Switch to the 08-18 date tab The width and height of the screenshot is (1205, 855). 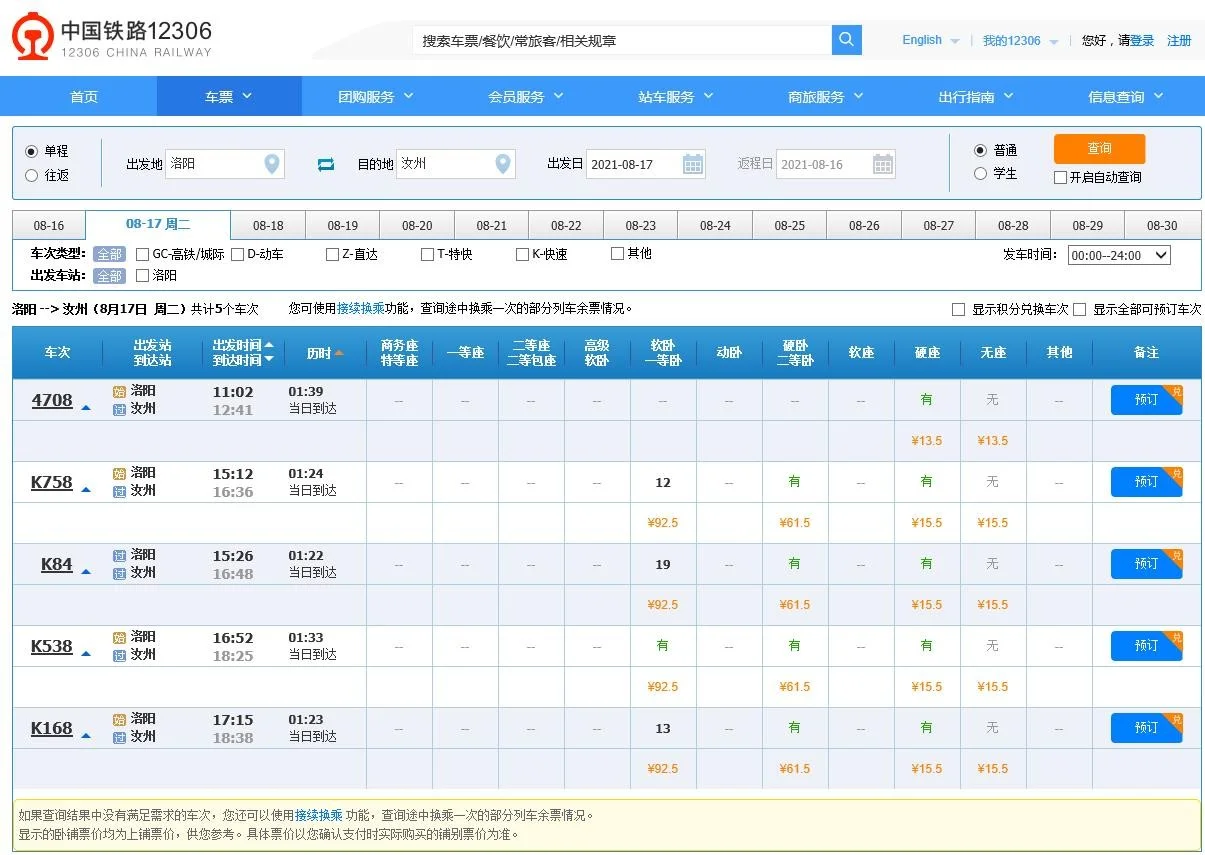pyautogui.click(x=267, y=225)
